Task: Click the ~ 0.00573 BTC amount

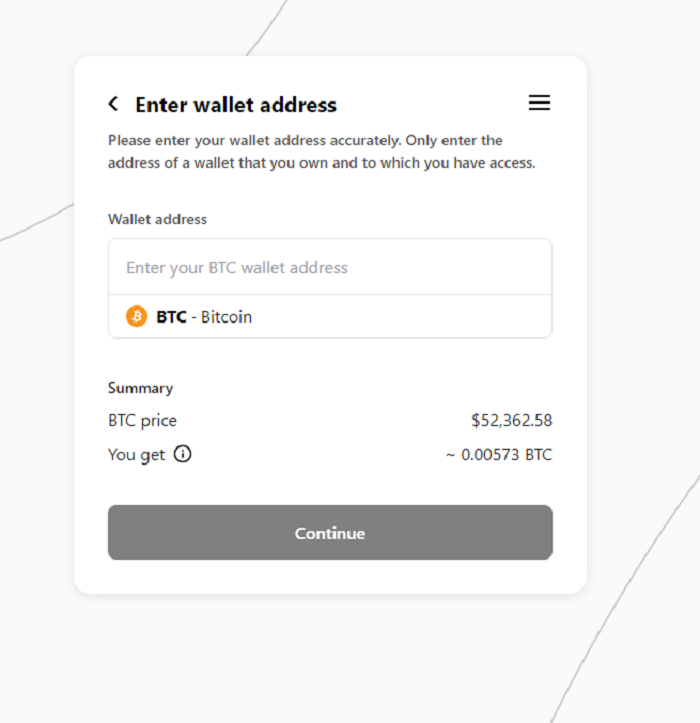Action: (499, 455)
